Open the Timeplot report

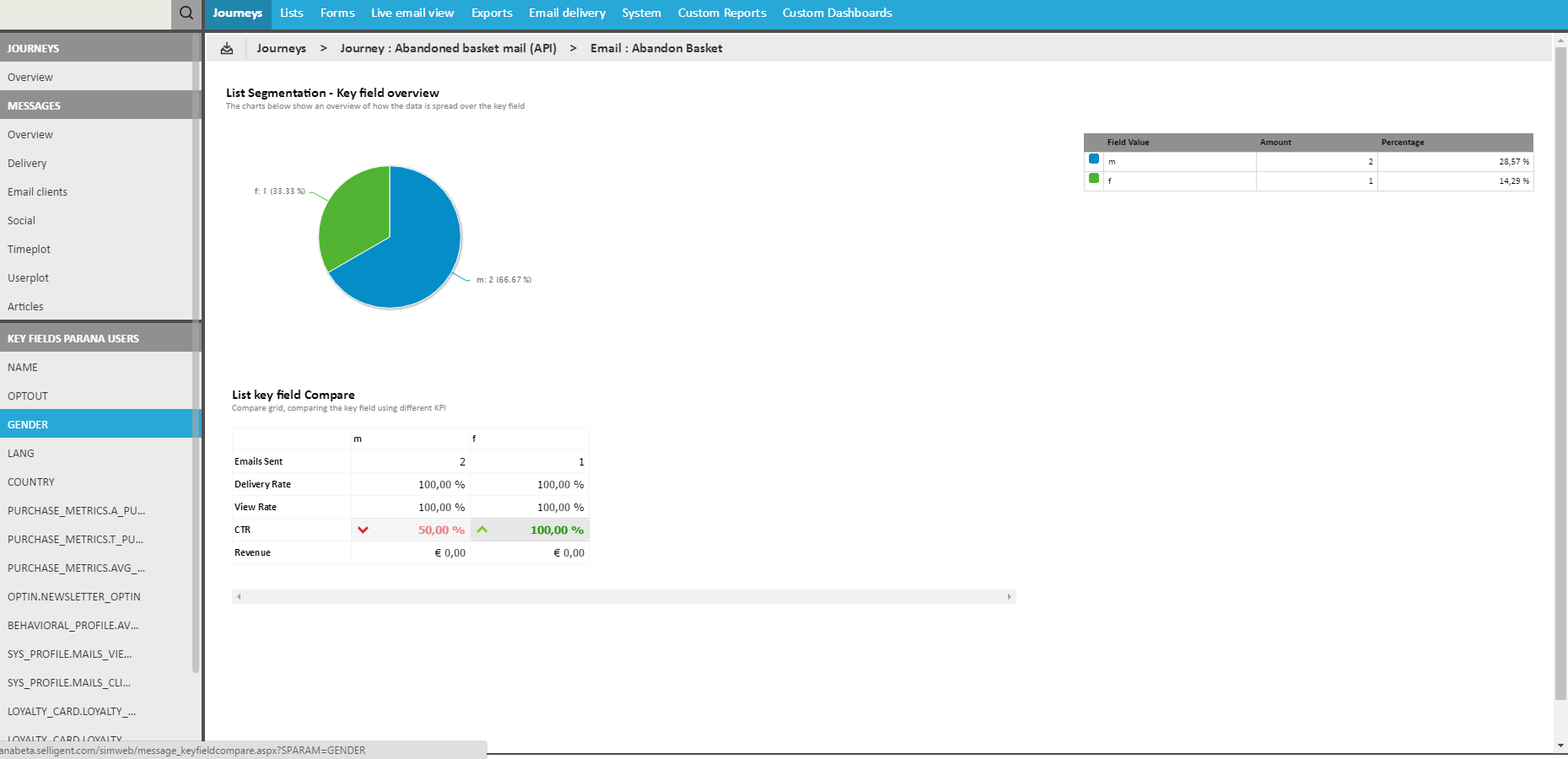[x=30, y=250]
